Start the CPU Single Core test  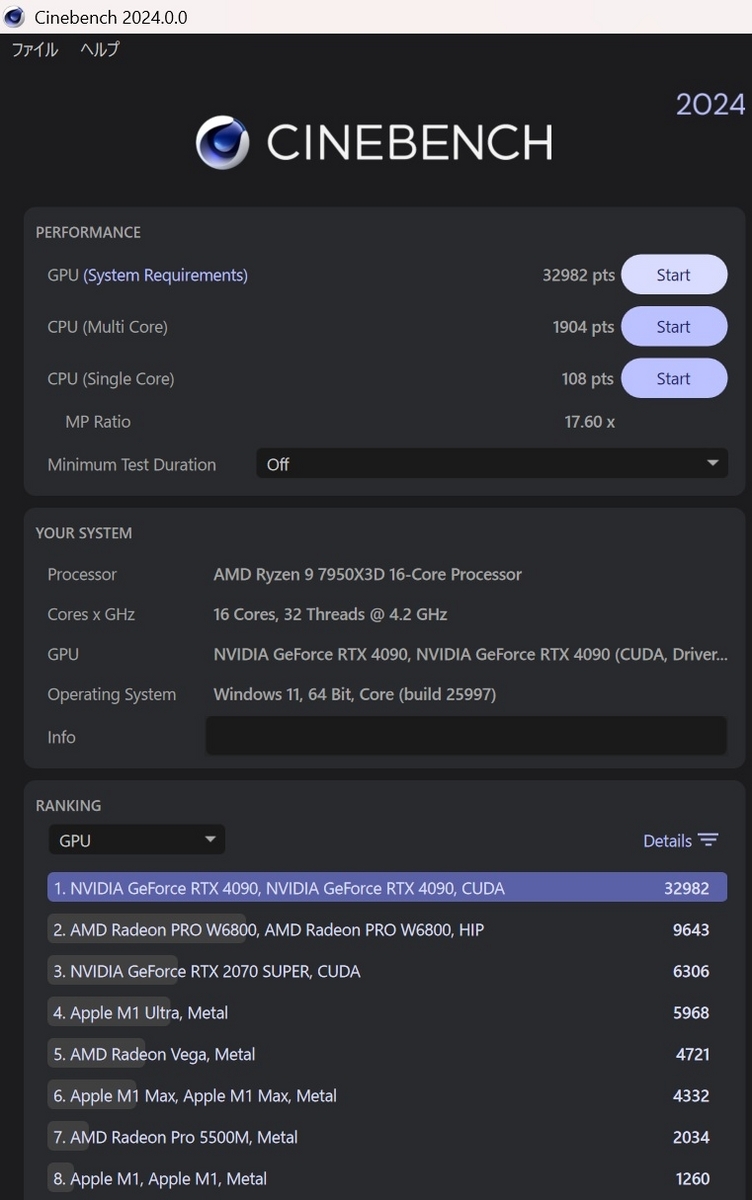pos(674,379)
